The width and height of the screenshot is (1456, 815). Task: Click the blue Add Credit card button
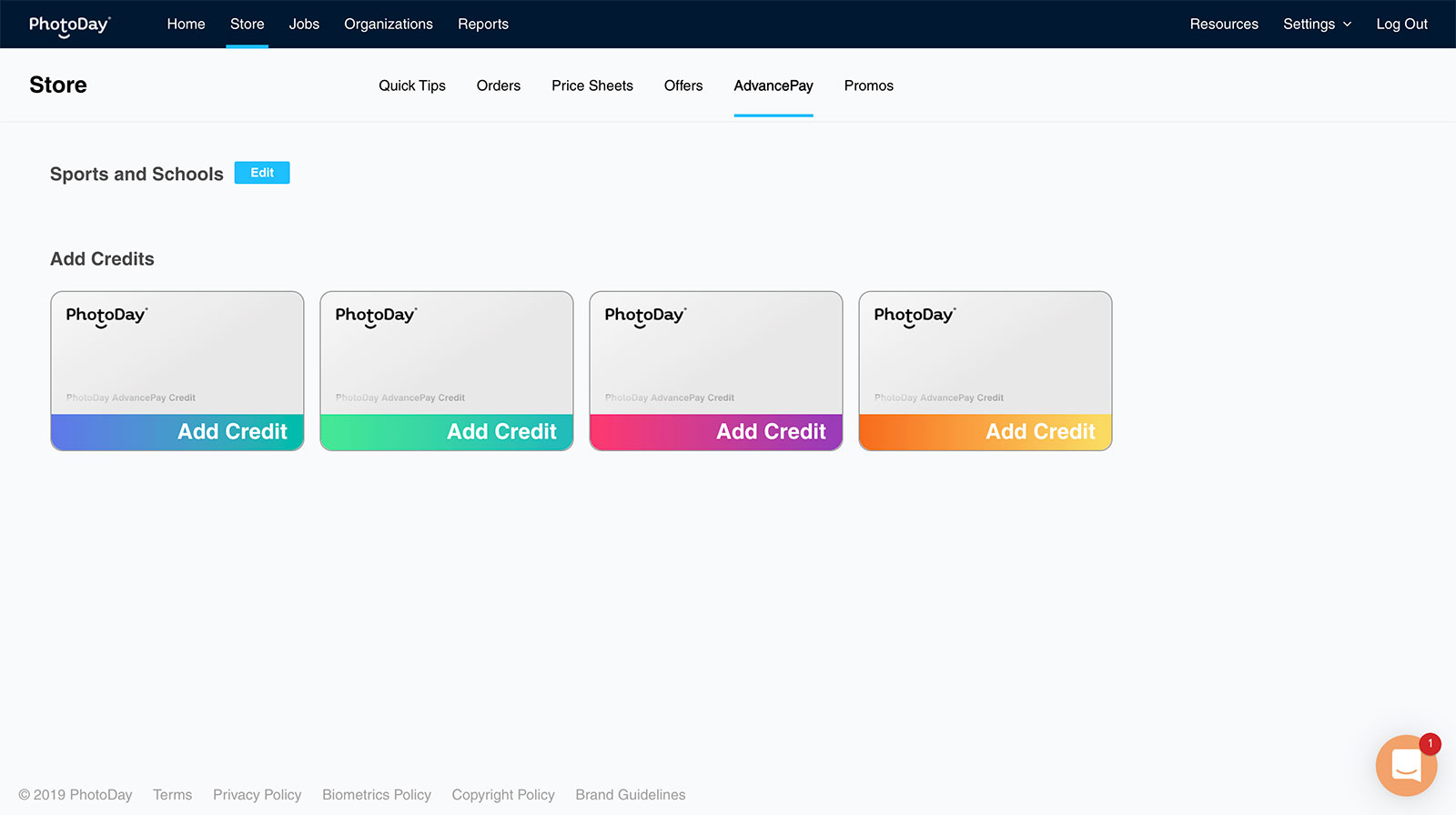click(x=177, y=432)
